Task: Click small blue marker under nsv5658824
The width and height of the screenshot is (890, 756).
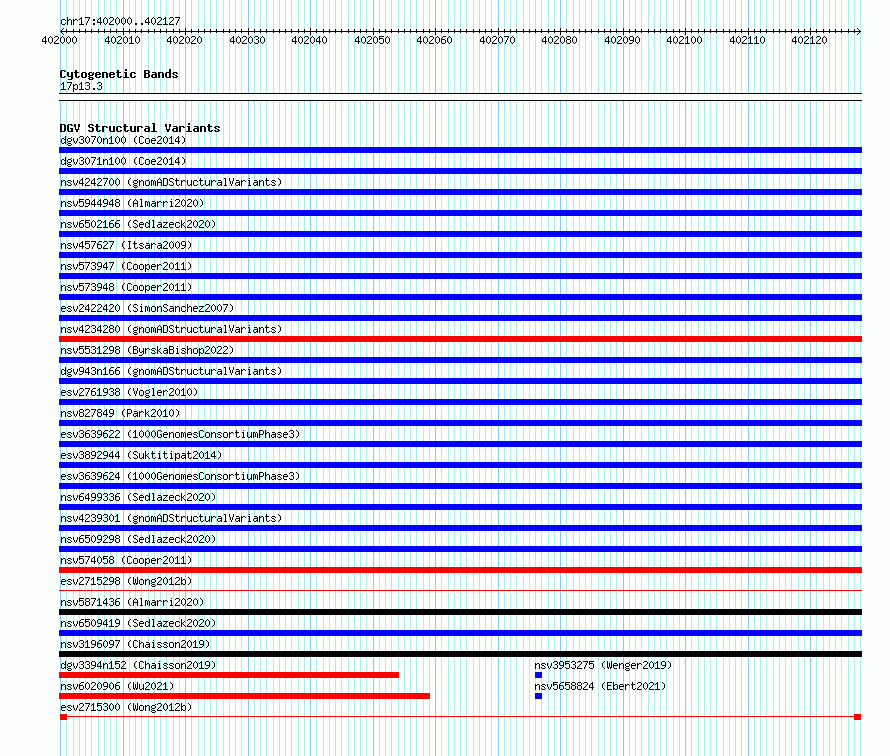Action: pyautogui.click(x=539, y=696)
